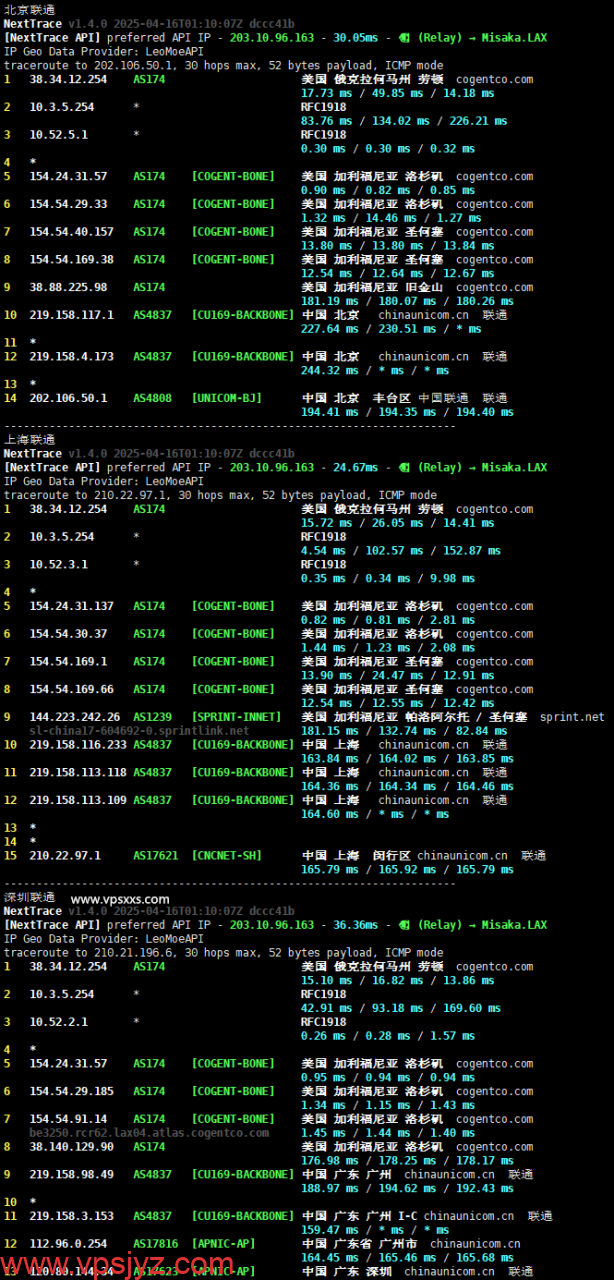Select the 30.05ms API latency value

tap(355, 37)
